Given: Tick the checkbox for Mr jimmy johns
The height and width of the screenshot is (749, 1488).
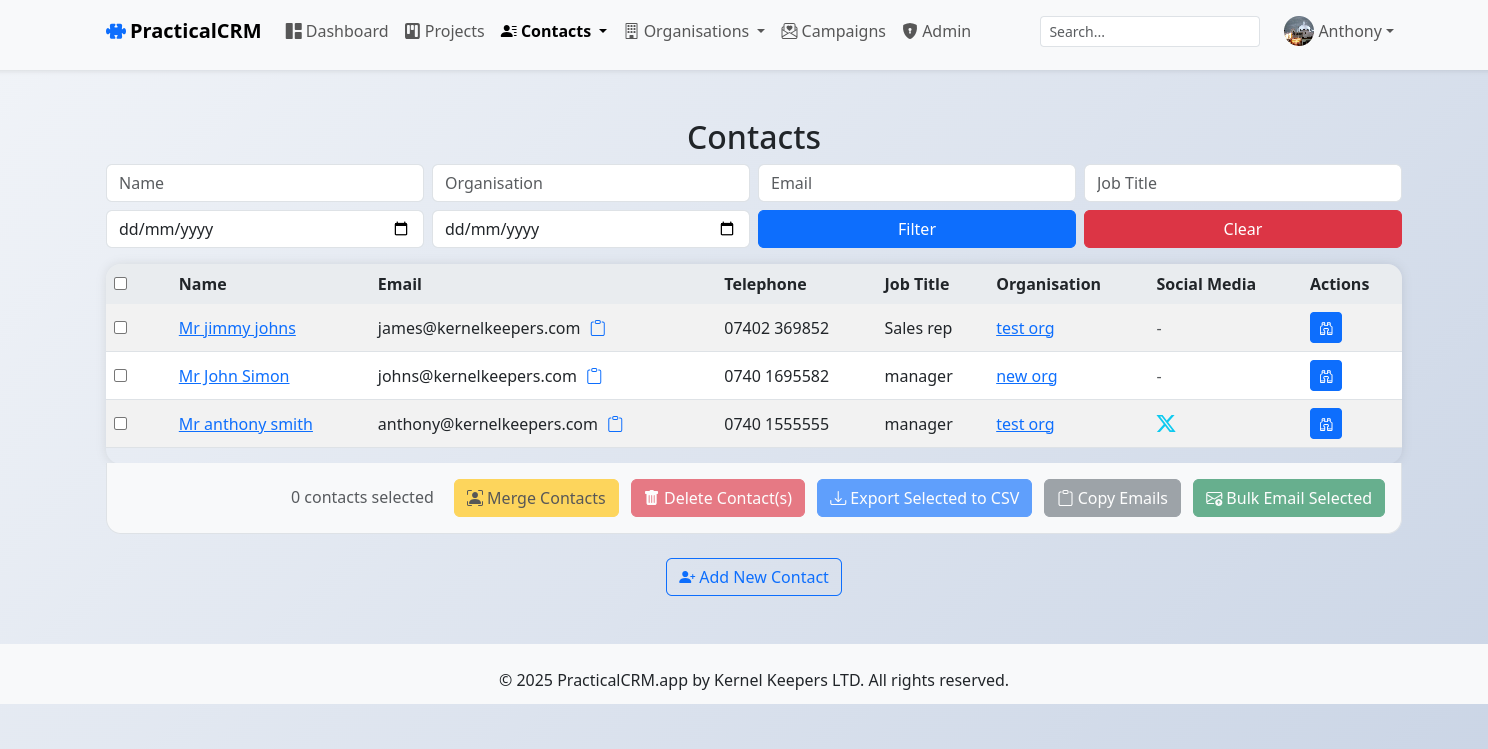Looking at the screenshot, I should 121,328.
